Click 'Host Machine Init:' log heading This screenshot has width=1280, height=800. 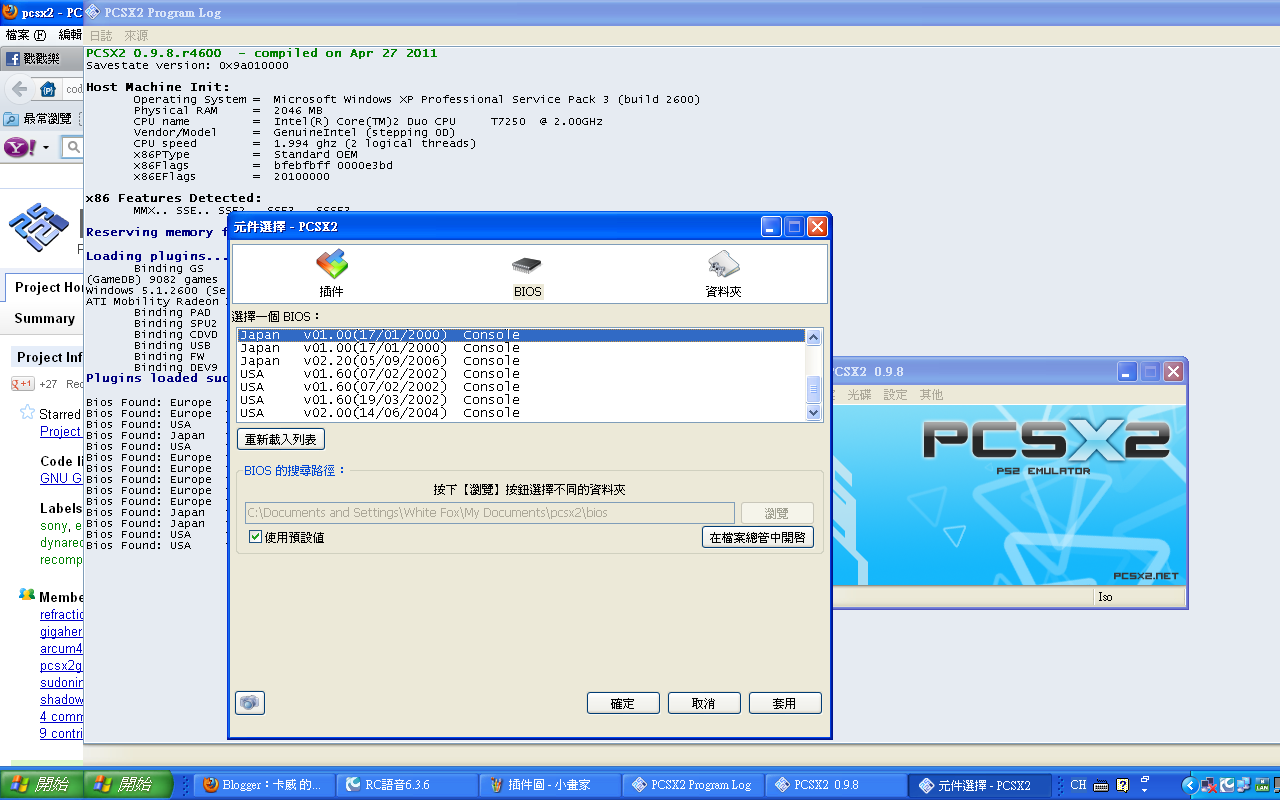coord(157,87)
